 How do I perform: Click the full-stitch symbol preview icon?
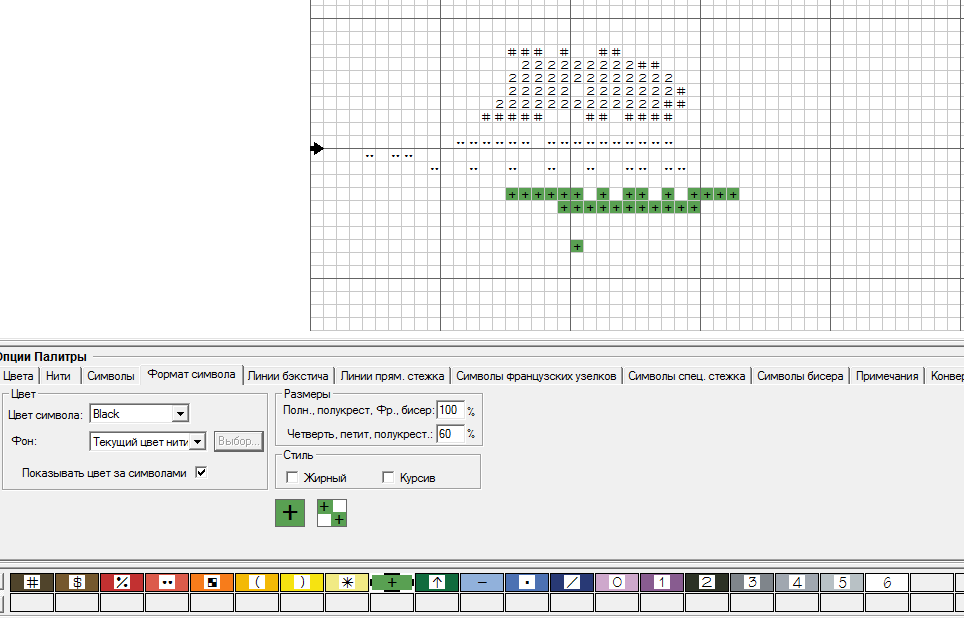[290, 513]
